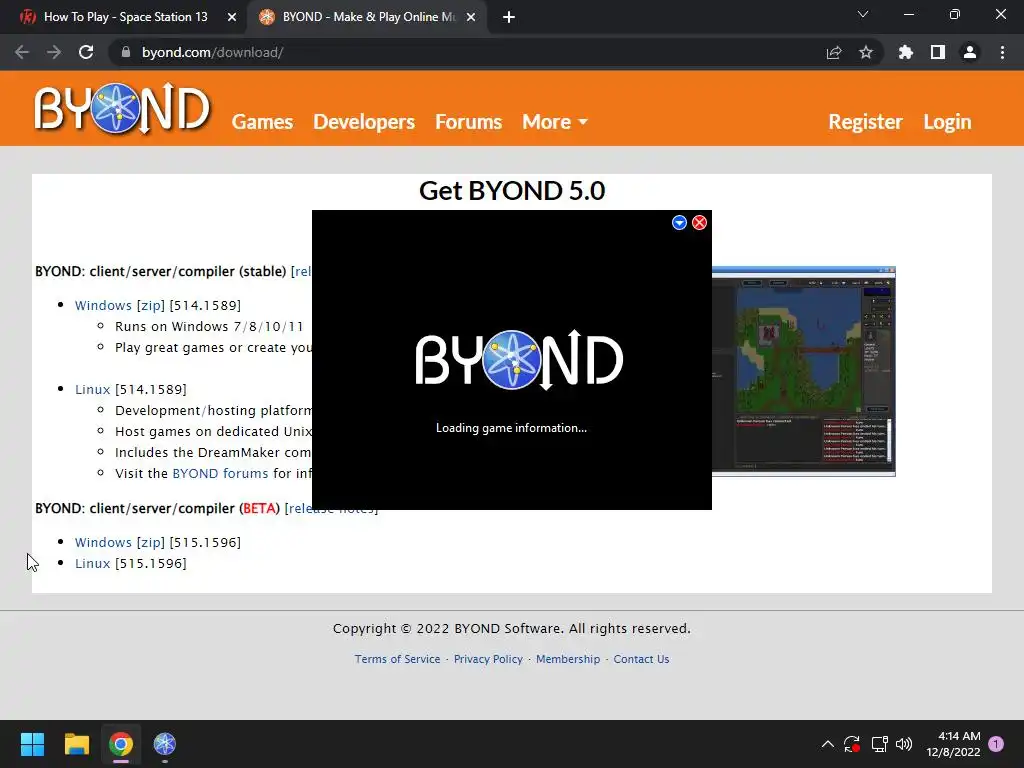Click the browser back arrow
The height and width of the screenshot is (768, 1024).
(x=22, y=52)
